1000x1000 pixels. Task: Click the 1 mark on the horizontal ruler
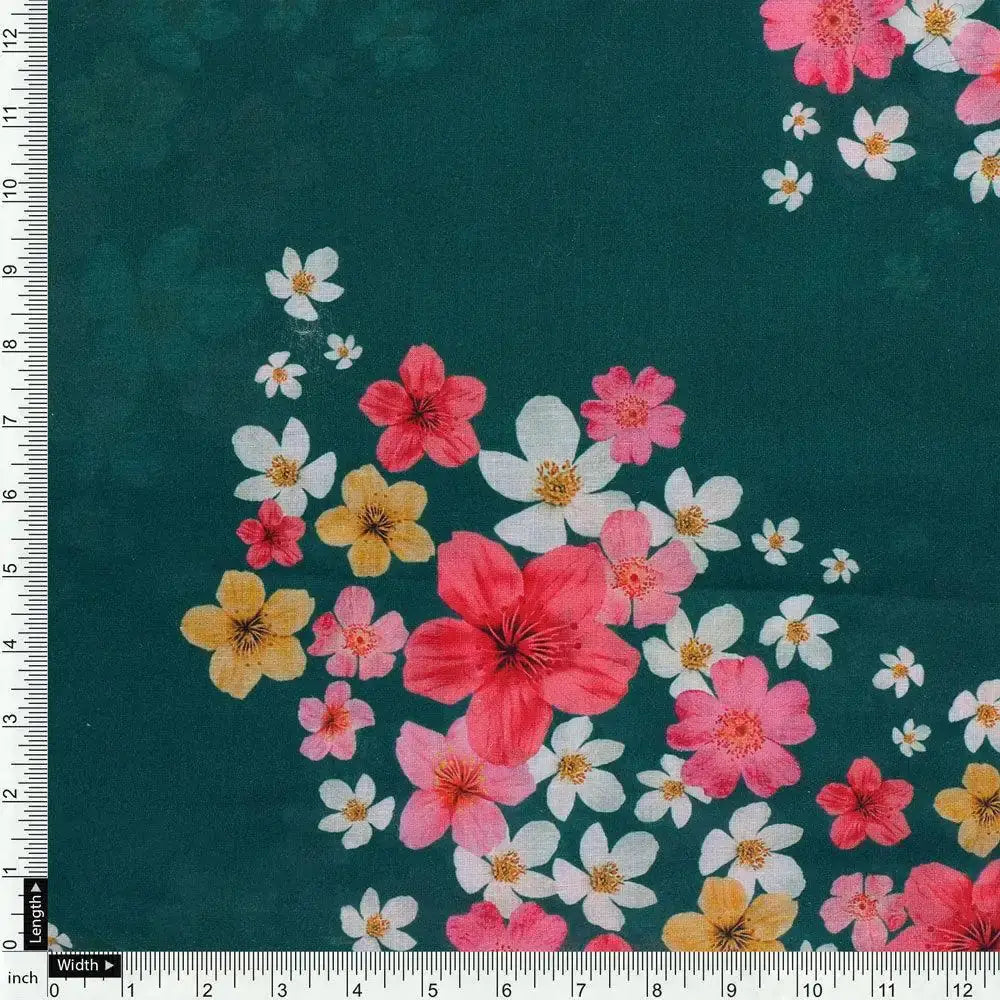coord(130,988)
